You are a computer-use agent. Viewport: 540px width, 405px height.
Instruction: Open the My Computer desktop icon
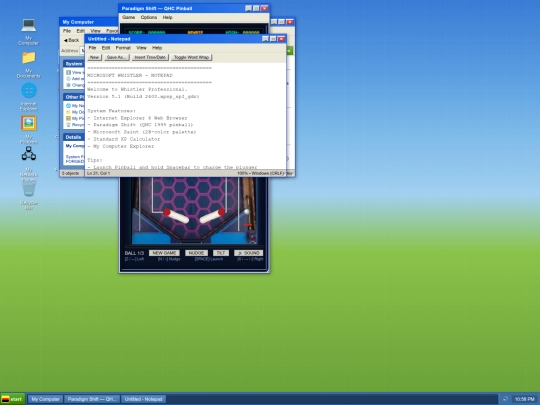29,32
